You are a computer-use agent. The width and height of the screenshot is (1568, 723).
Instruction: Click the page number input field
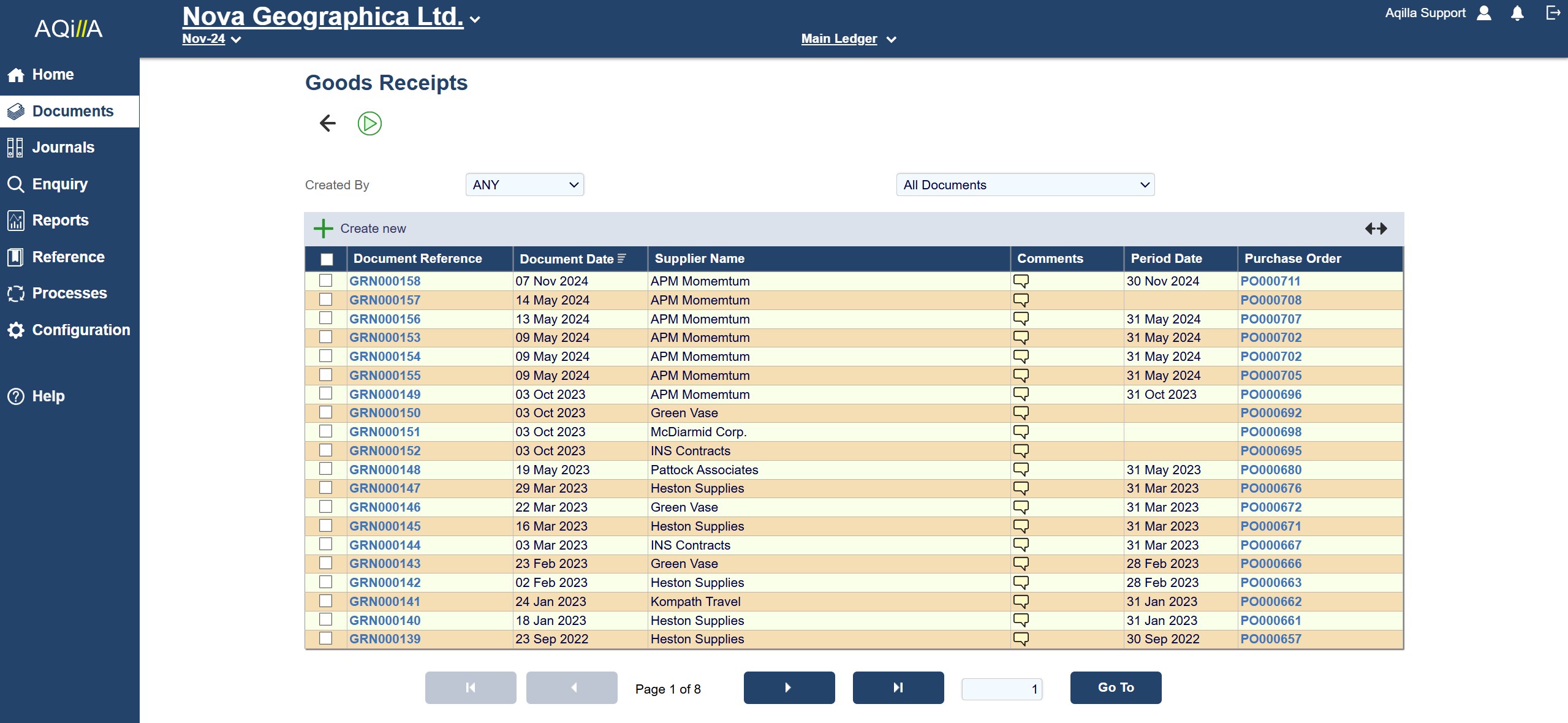(x=1001, y=689)
